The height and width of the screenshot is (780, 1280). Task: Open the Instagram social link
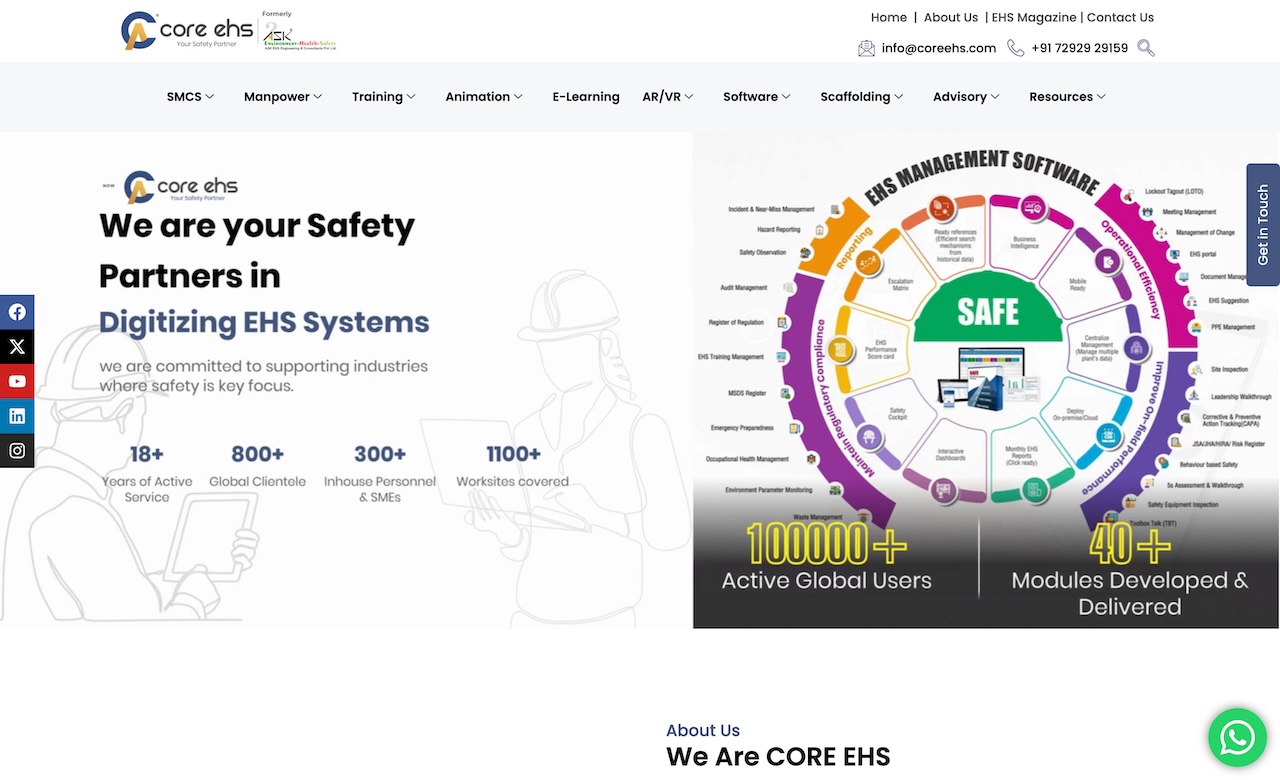point(17,451)
